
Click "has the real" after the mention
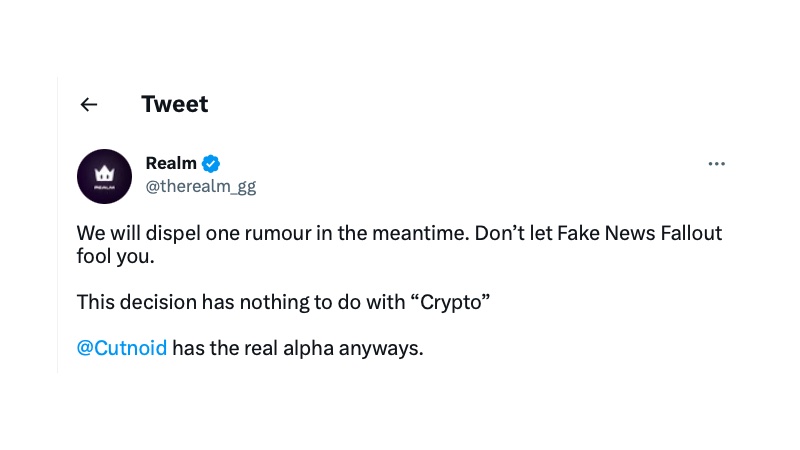point(225,348)
